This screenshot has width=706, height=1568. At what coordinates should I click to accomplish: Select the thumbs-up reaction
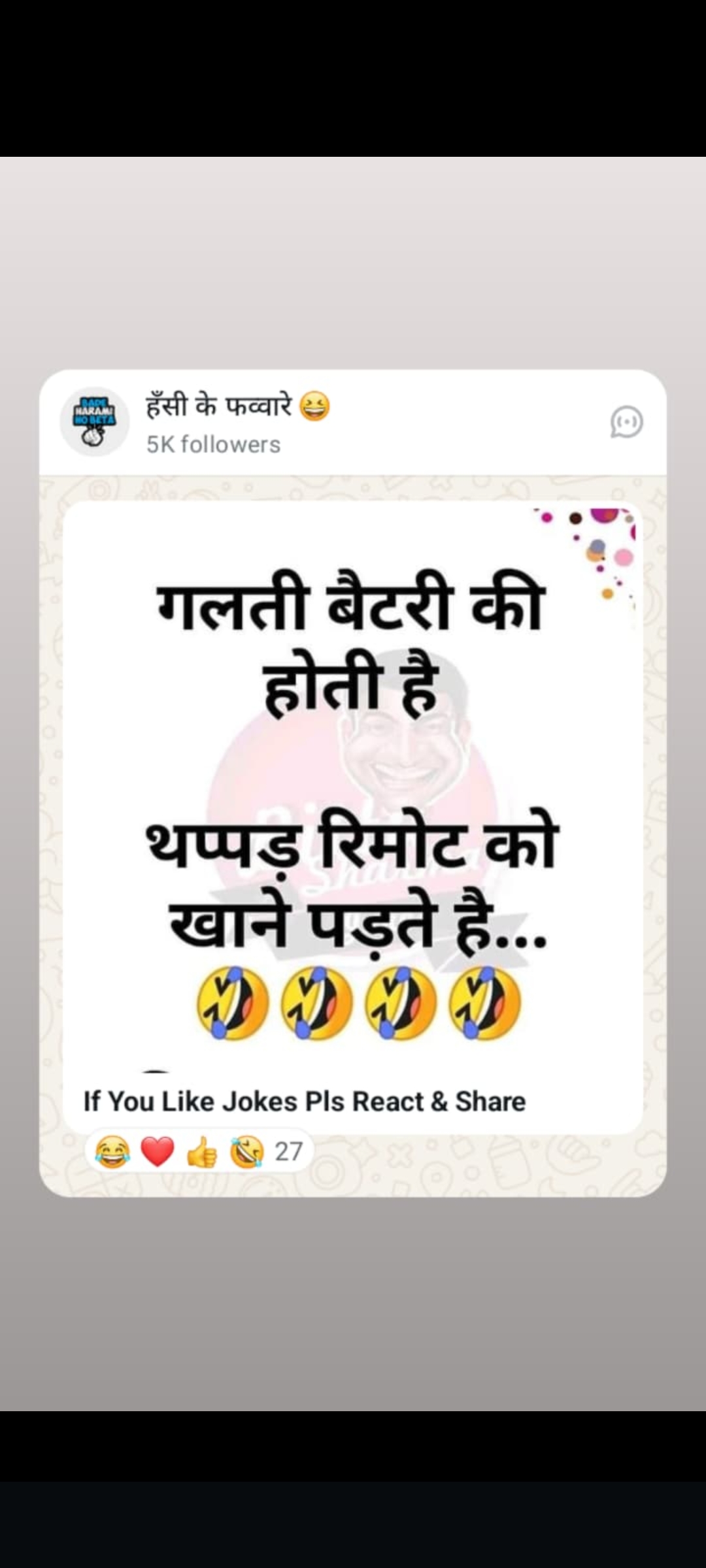click(x=202, y=1151)
